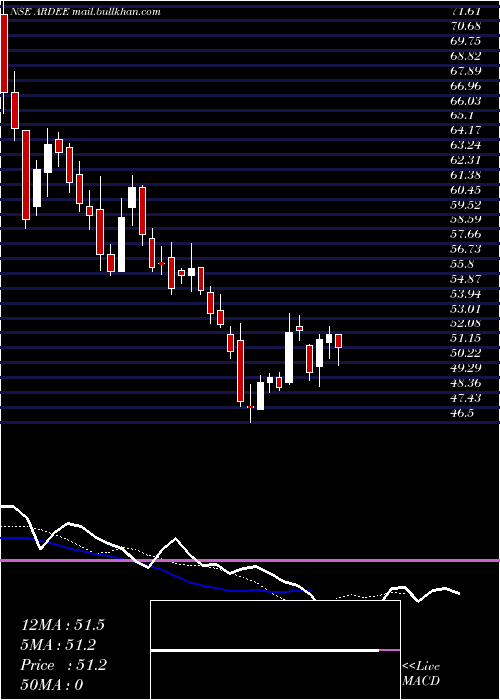Click the 52.08 price axis label

[466, 323]
